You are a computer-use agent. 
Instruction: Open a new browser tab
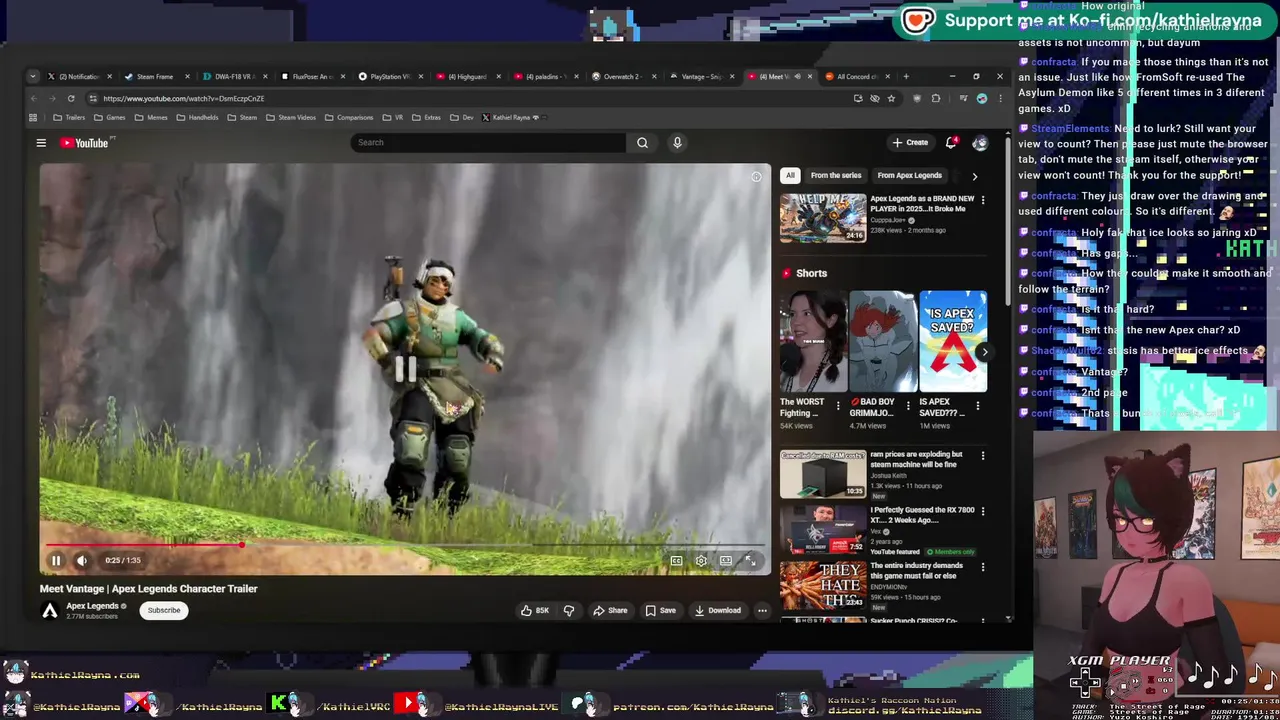tap(906, 76)
